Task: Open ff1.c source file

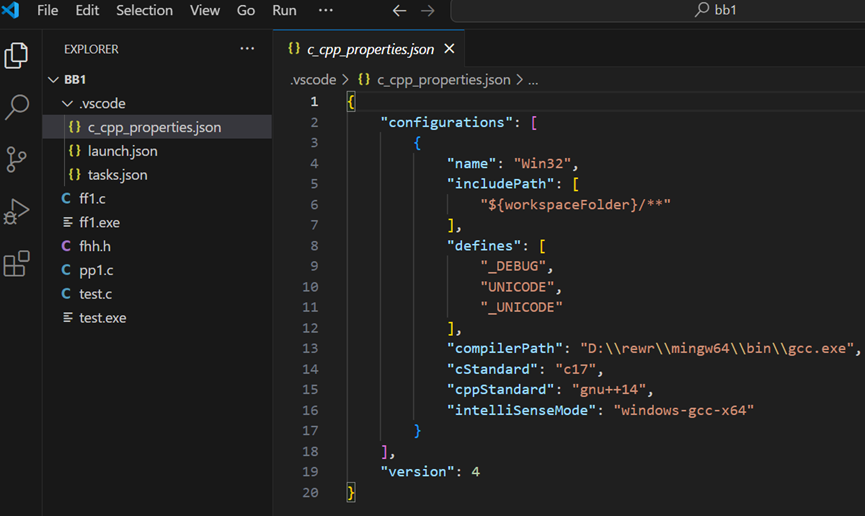Action: (157, 198)
